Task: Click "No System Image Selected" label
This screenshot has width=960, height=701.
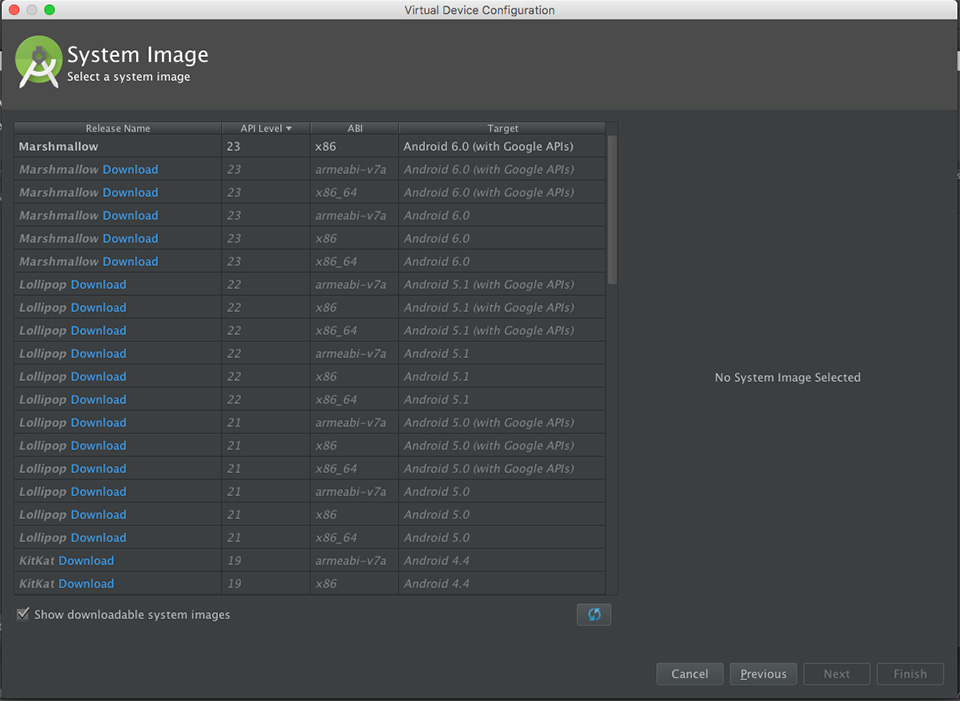Action: [787, 378]
